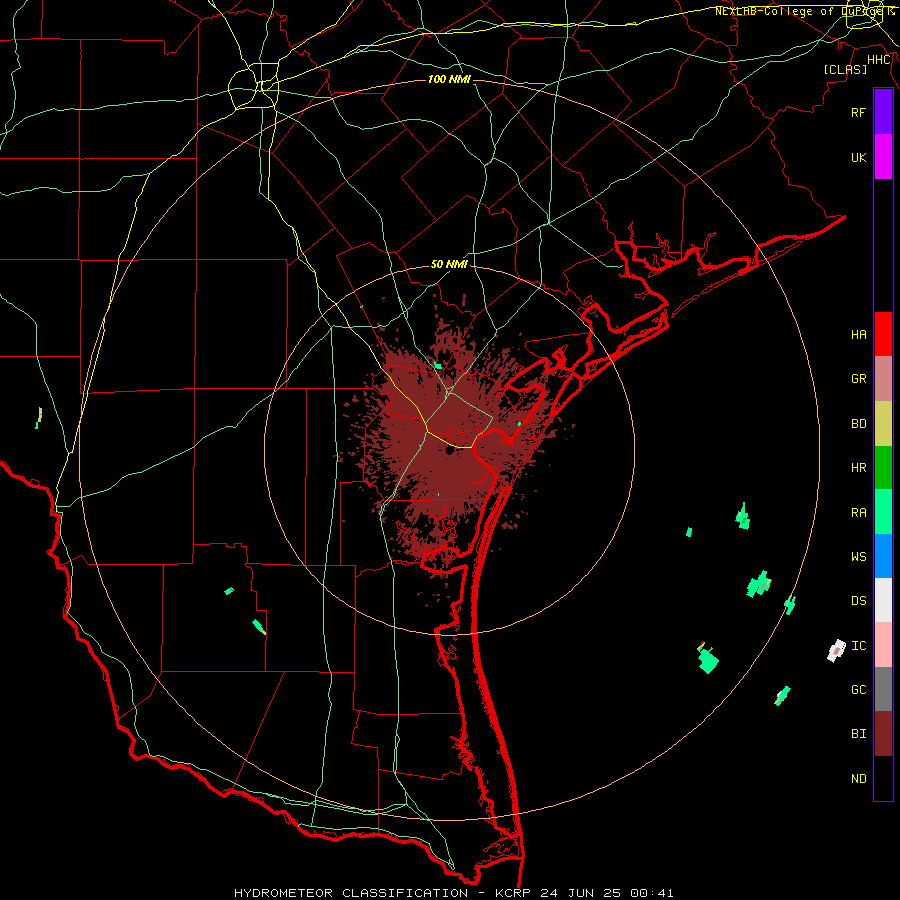
Task: Click the GR legend label
Action: (x=858, y=379)
